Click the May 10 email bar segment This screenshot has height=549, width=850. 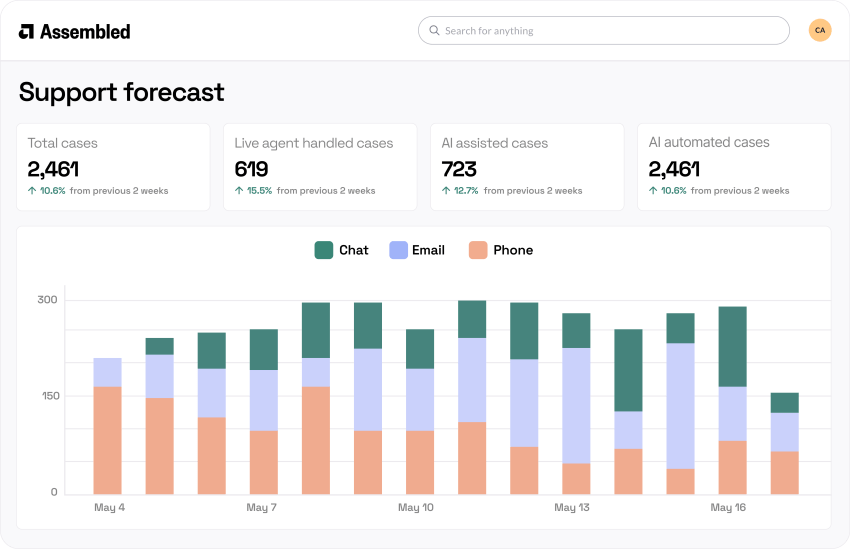point(420,400)
